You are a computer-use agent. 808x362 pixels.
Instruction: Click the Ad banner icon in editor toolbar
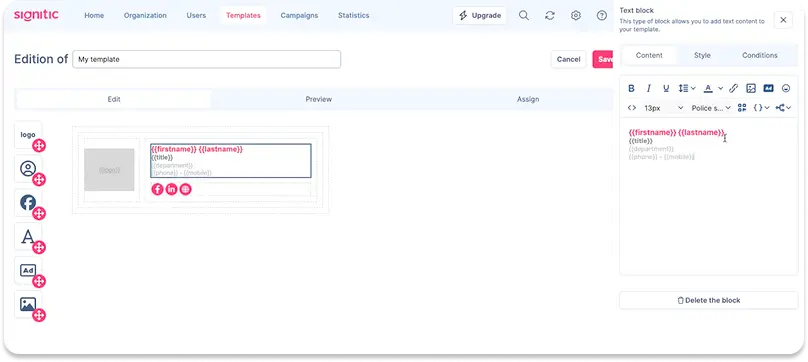click(x=768, y=88)
